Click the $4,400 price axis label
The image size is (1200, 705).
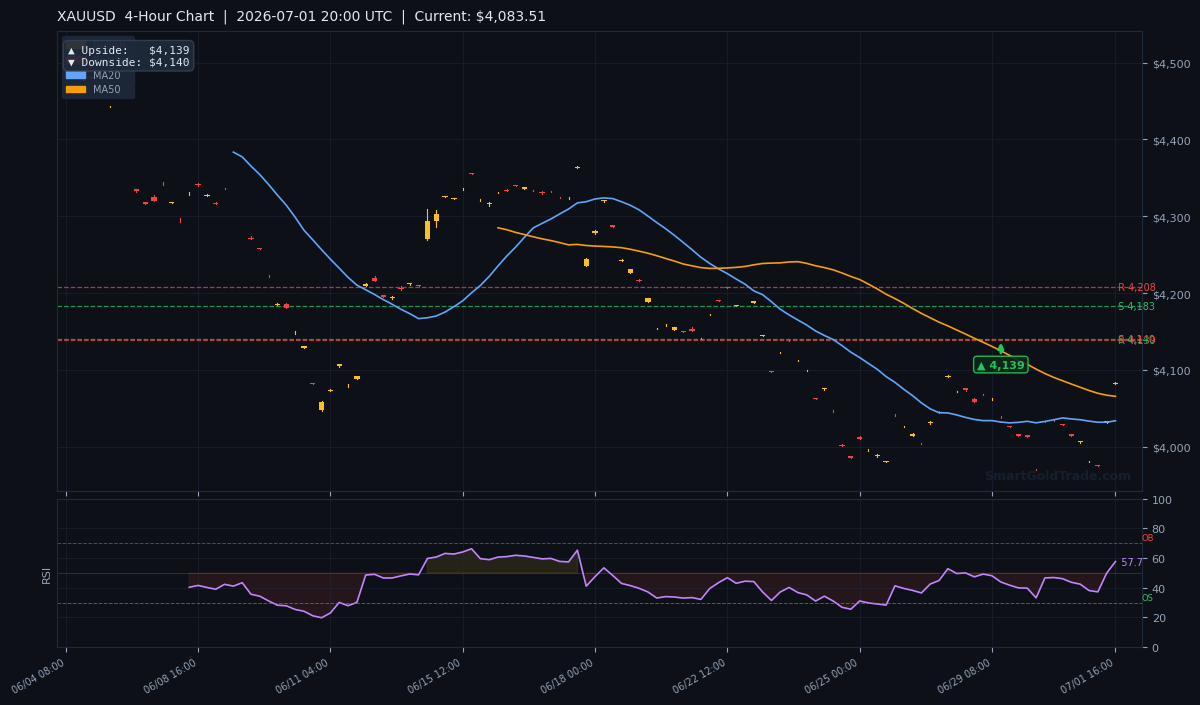(x=1171, y=141)
